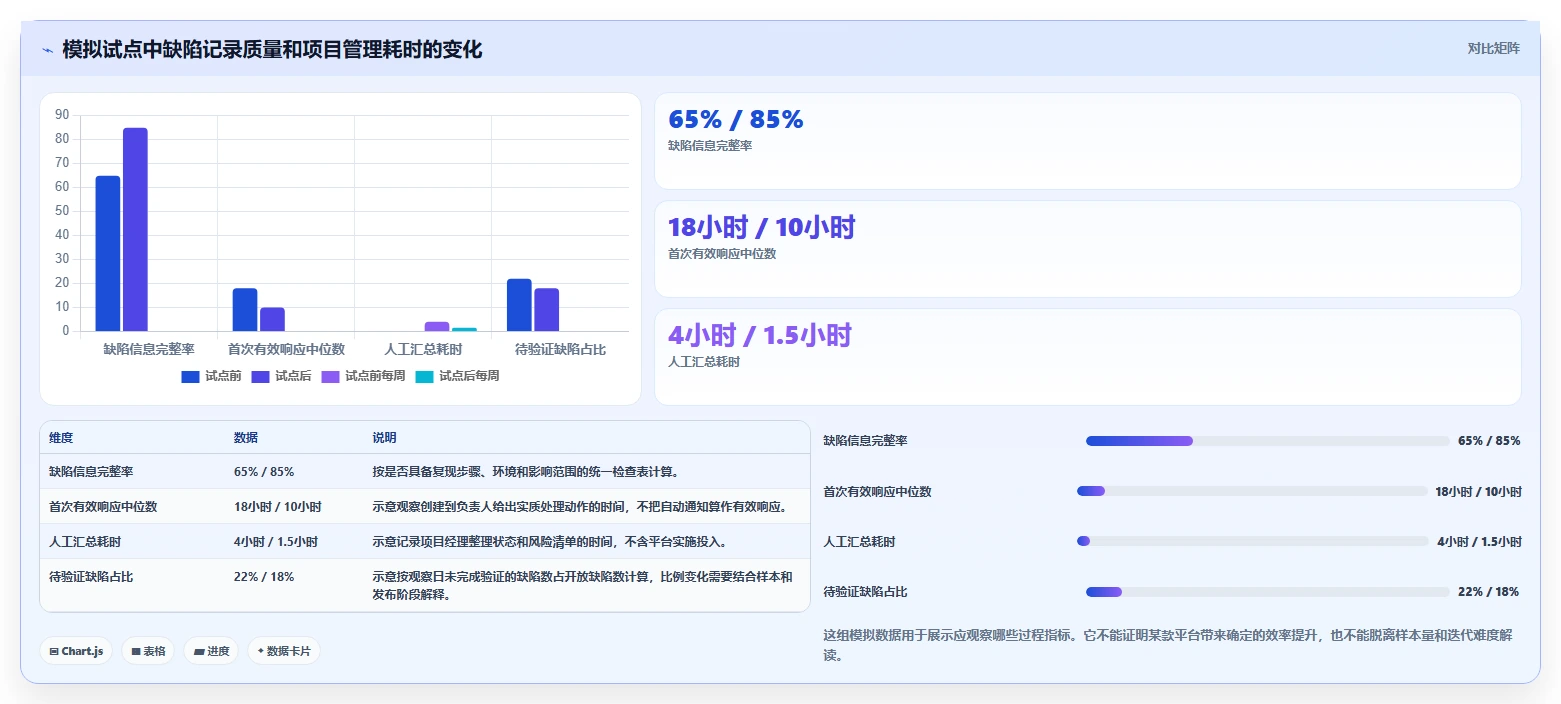Click the 4小时 / 1.5小时 table cell
The width and height of the screenshot is (1561, 704).
coord(276,541)
